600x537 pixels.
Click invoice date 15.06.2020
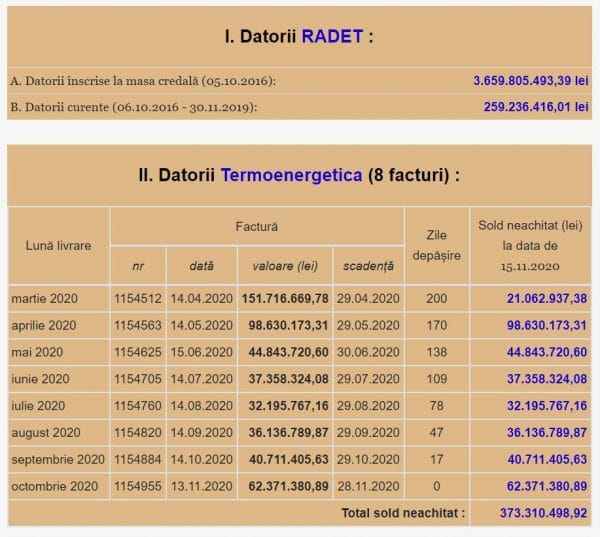click(201, 352)
